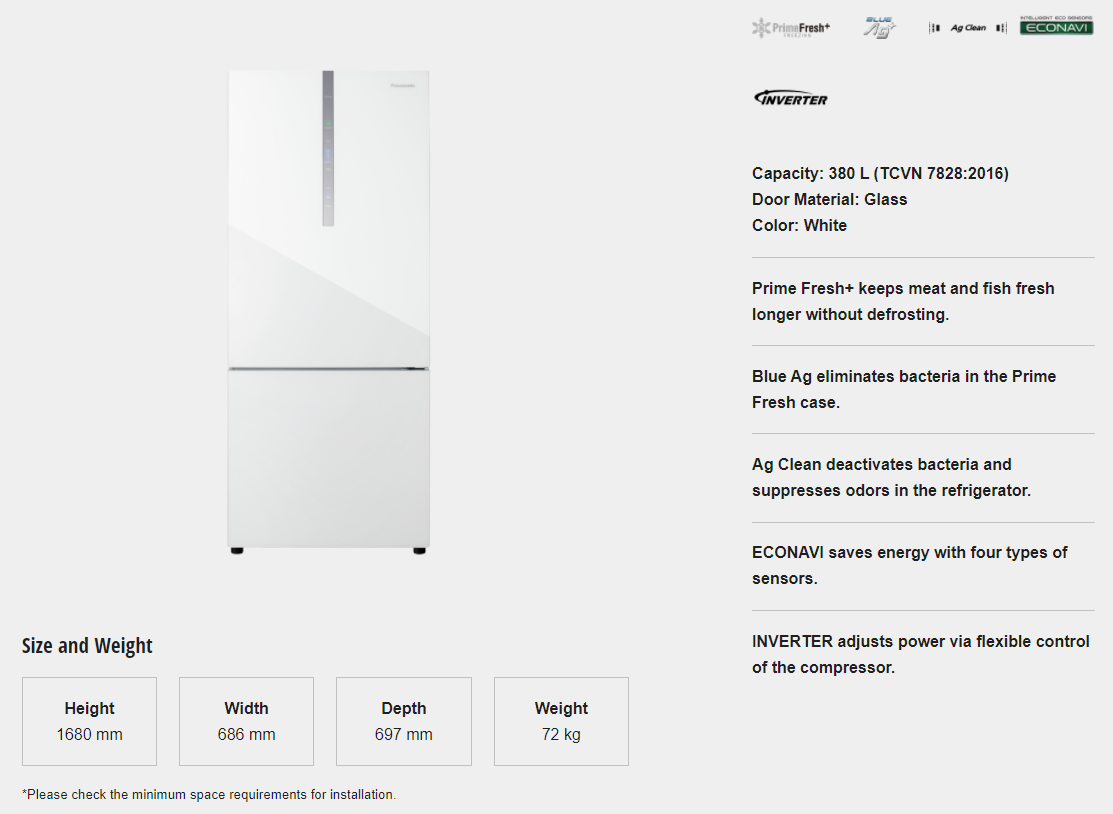The height and width of the screenshot is (814, 1113).
Task: Click the Prime Fresh+ Freezing logo
Action: click(x=790, y=28)
